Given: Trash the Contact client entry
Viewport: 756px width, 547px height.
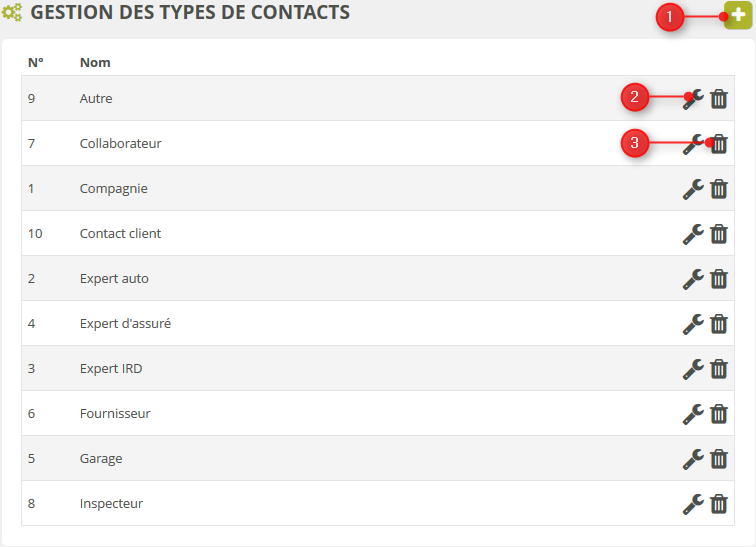Looking at the screenshot, I should 719,234.
